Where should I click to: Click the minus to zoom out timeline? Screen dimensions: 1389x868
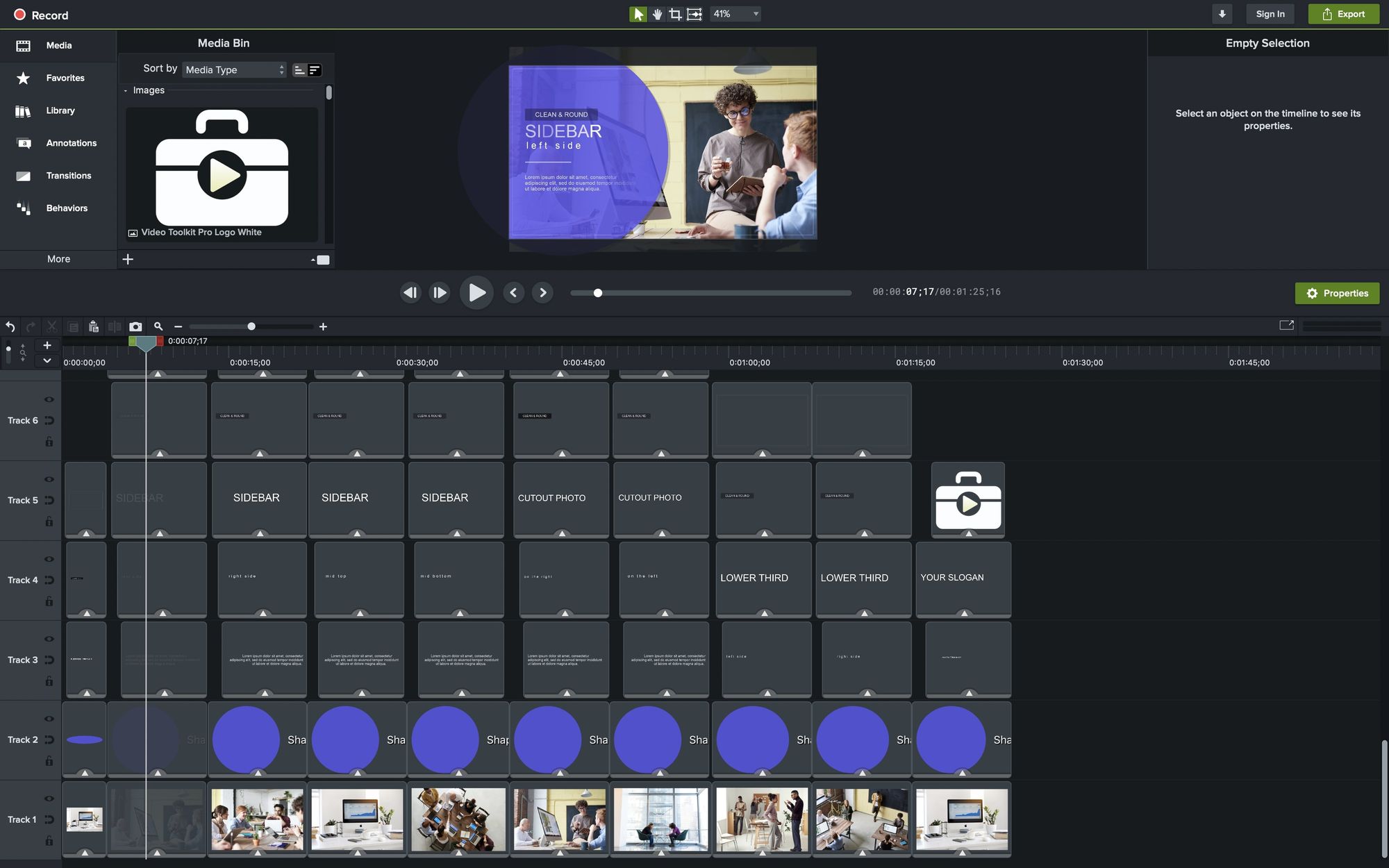[178, 326]
